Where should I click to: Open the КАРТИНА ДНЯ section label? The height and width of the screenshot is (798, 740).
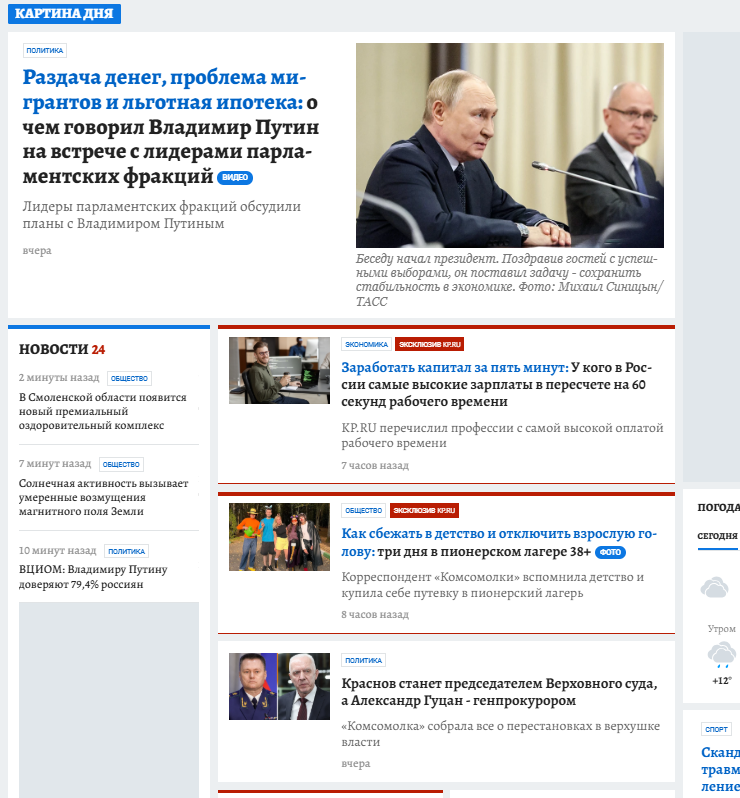coord(64,14)
